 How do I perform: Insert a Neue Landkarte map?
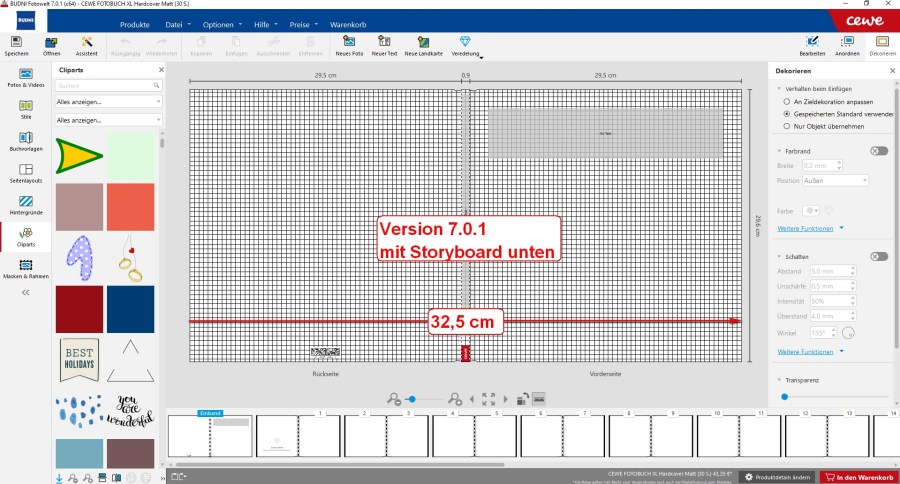coord(424,45)
